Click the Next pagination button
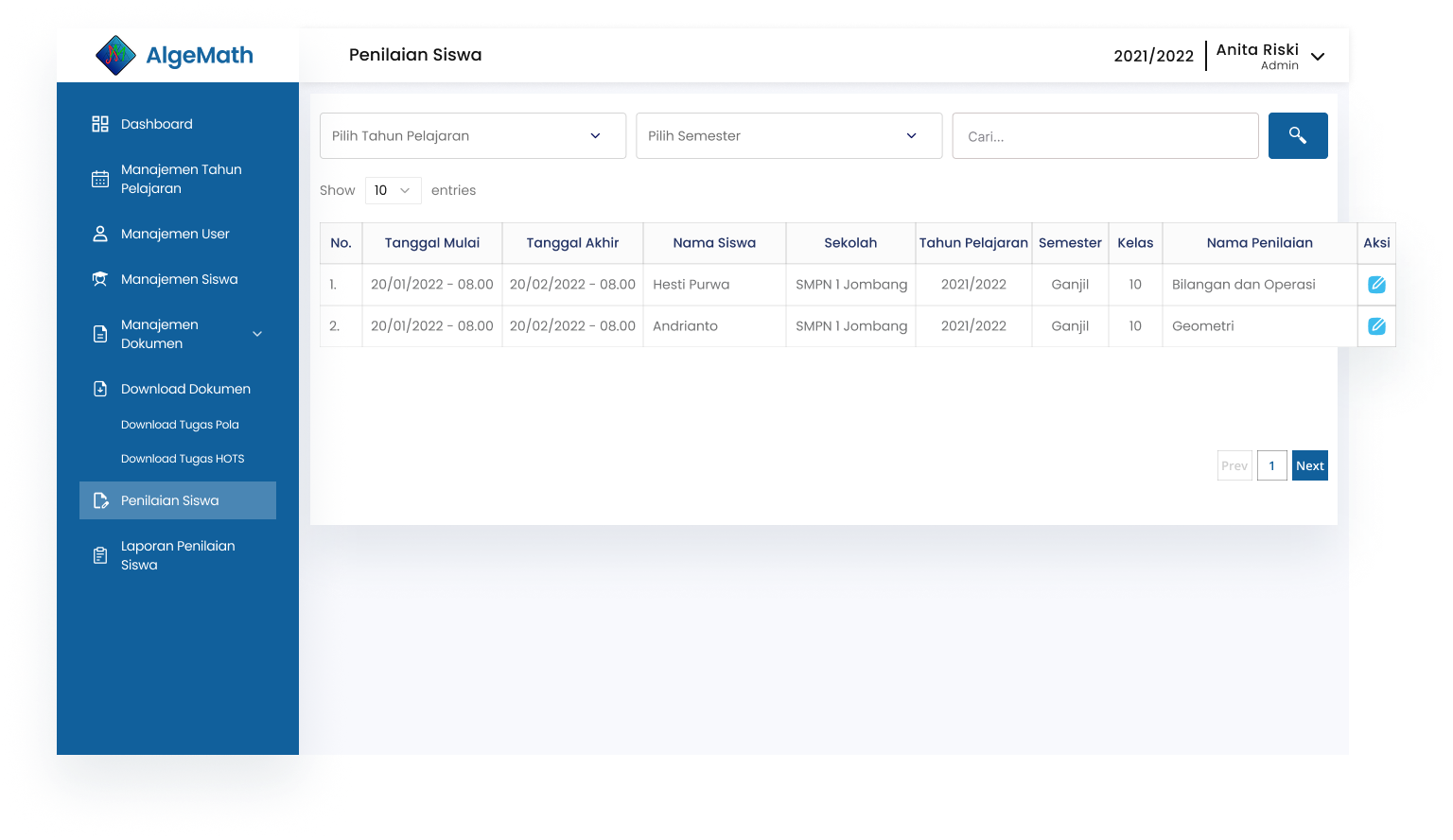This screenshot has height=840, width=1453. [x=1310, y=465]
